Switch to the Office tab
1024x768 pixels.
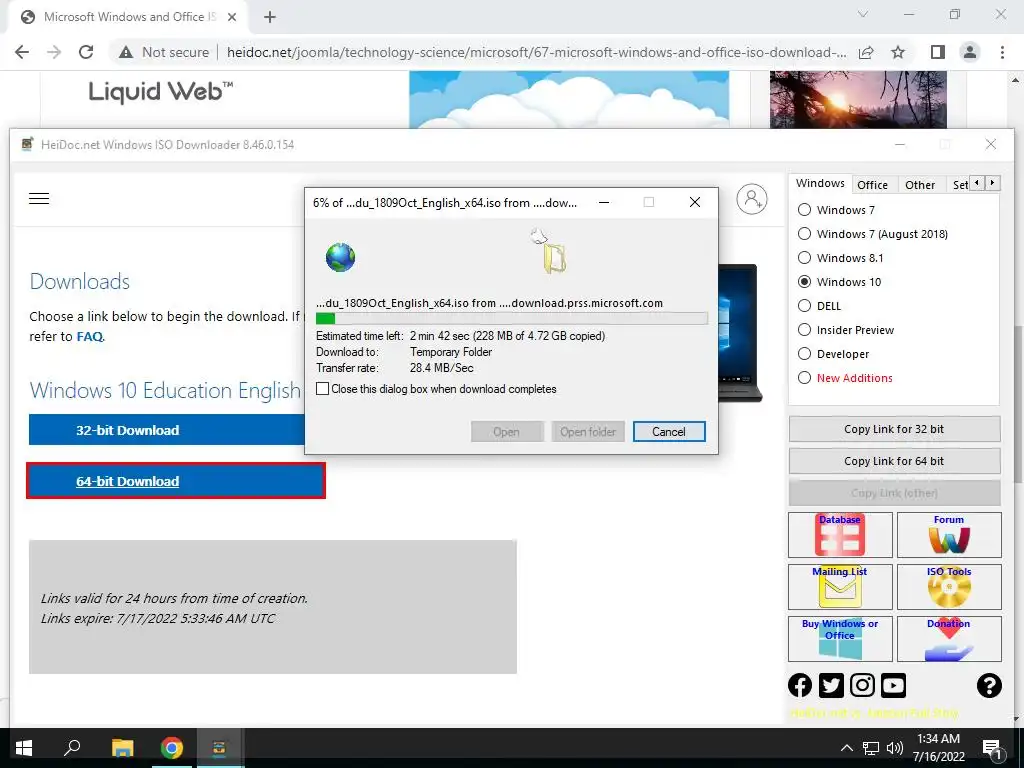click(872, 185)
